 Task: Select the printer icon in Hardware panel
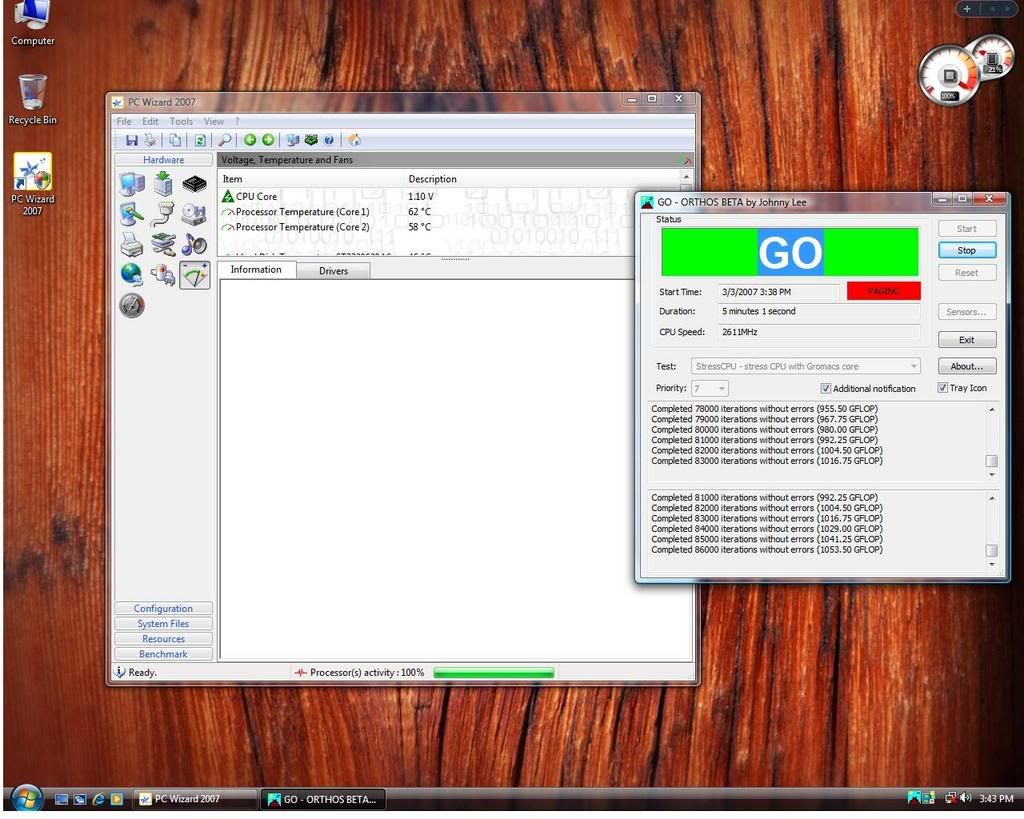coord(132,244)
